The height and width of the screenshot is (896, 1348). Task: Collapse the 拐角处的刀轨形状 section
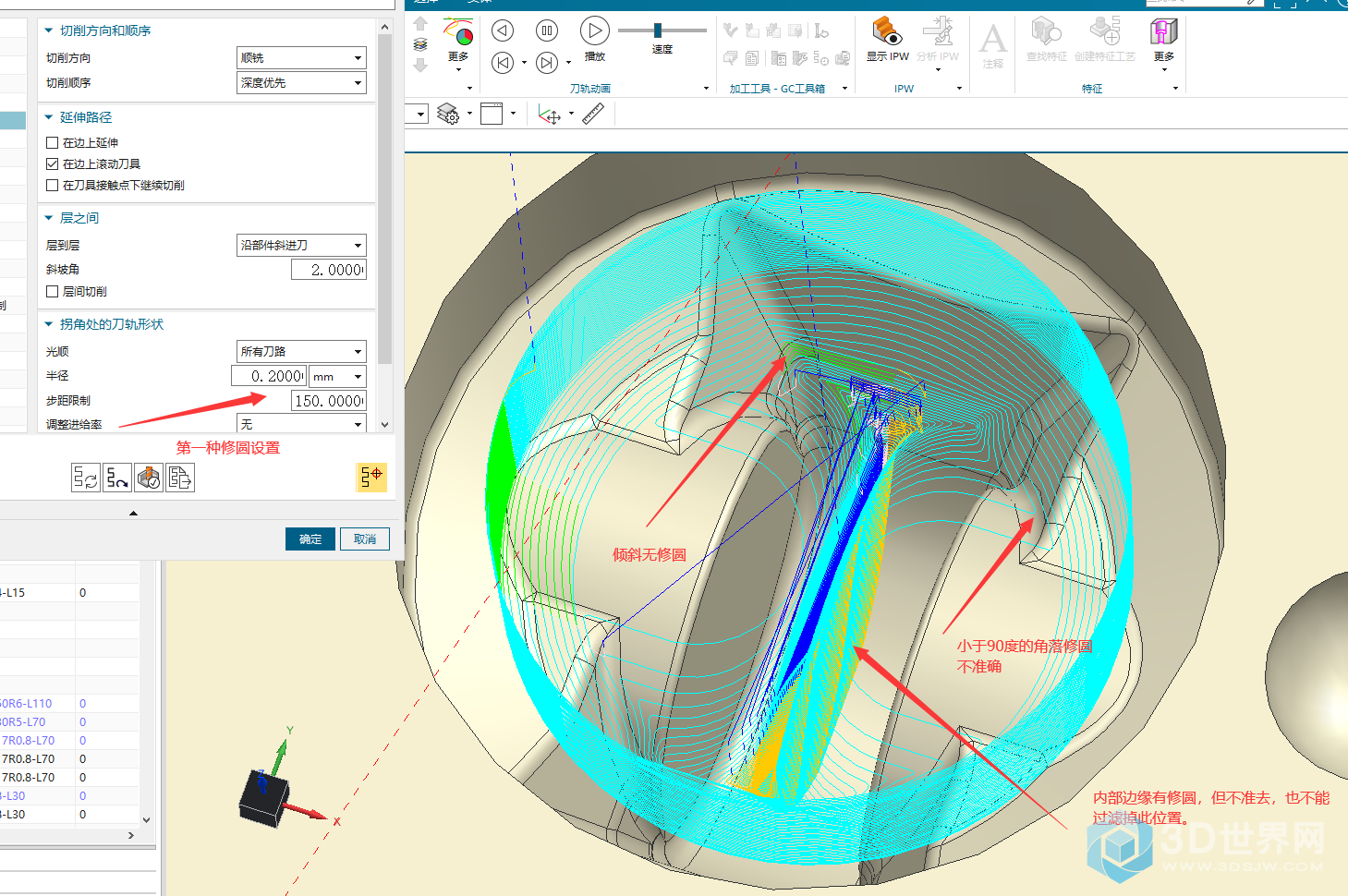coord(49,324)
